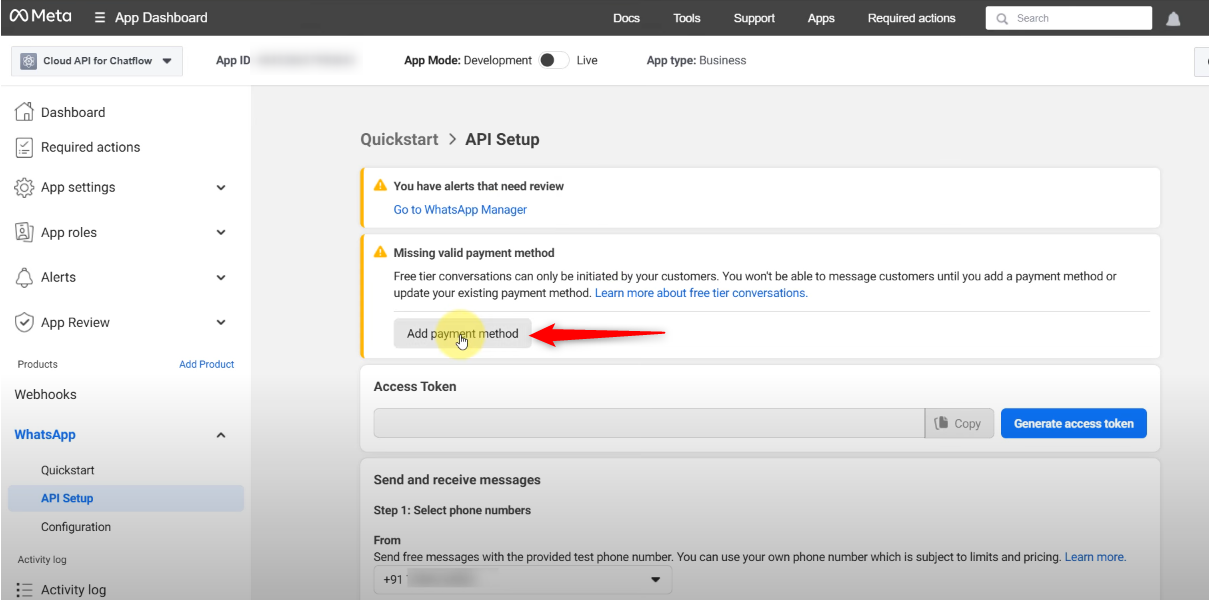The image size is (1209, 600).
Task: Click the 'Missing valid payment method' heading
Action: click(x=474, y=253)
